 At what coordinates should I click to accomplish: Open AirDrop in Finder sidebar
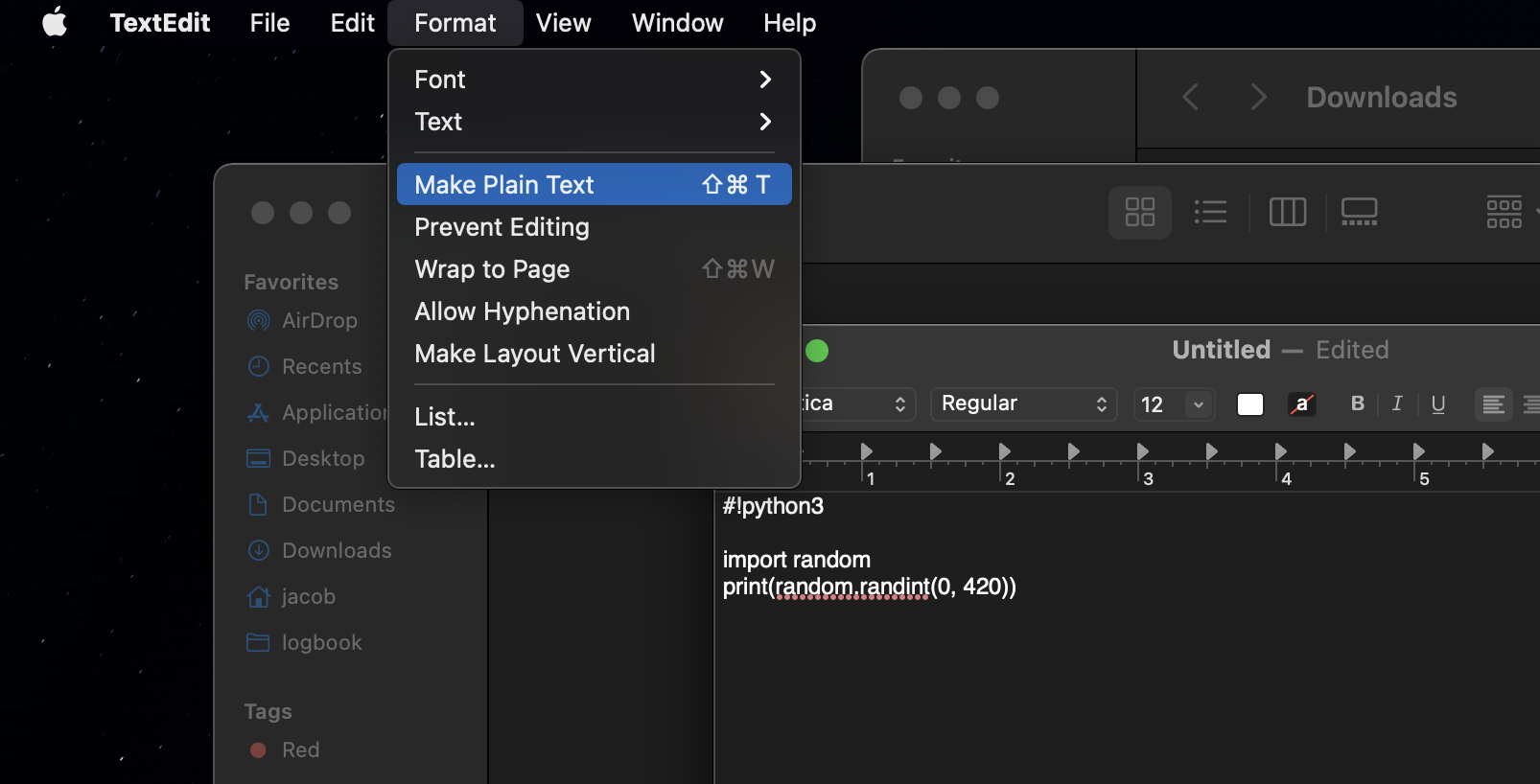302,320
